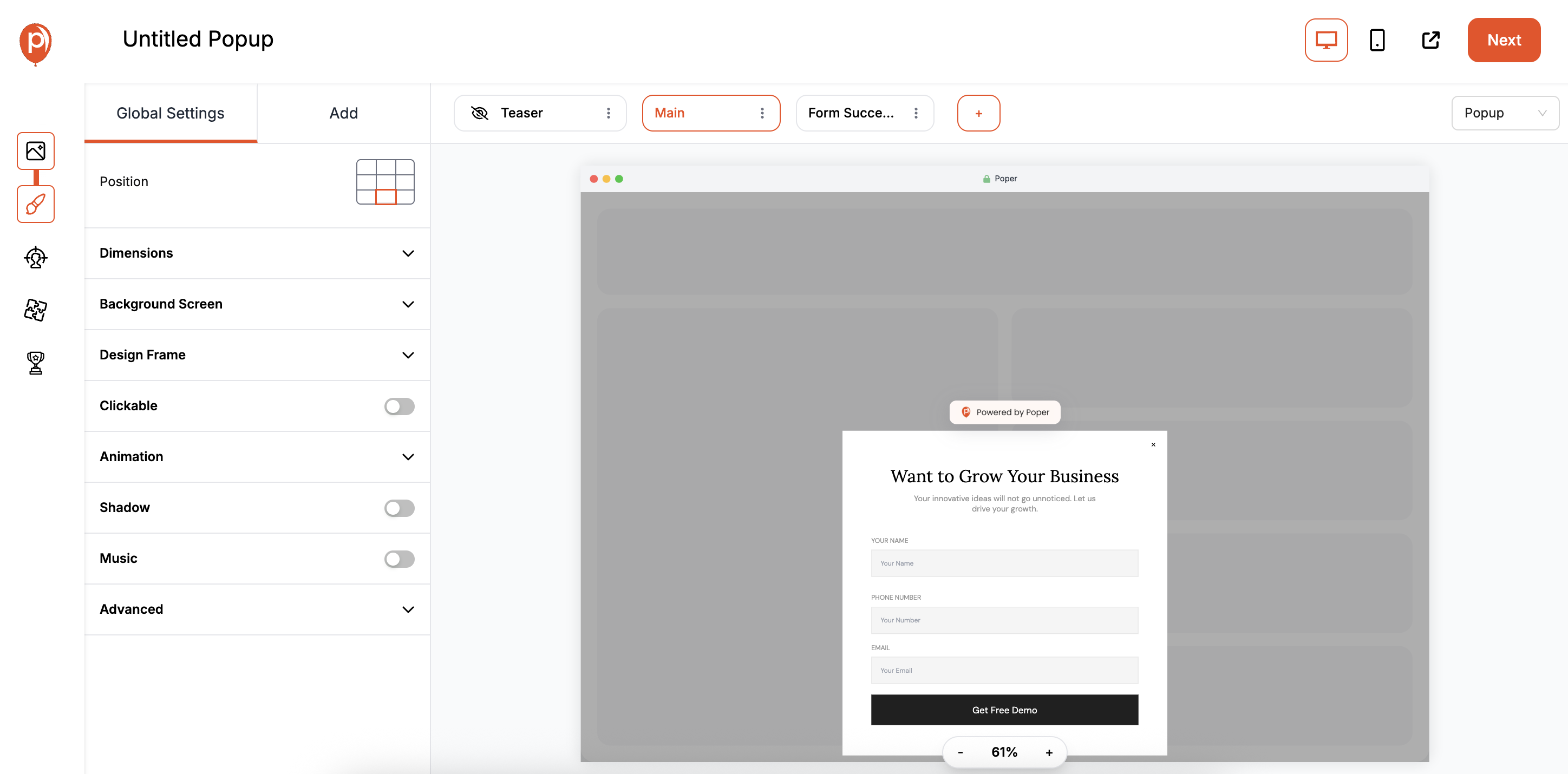Enable the Music toggle
1568x774 pixels.
coord(399,559)
